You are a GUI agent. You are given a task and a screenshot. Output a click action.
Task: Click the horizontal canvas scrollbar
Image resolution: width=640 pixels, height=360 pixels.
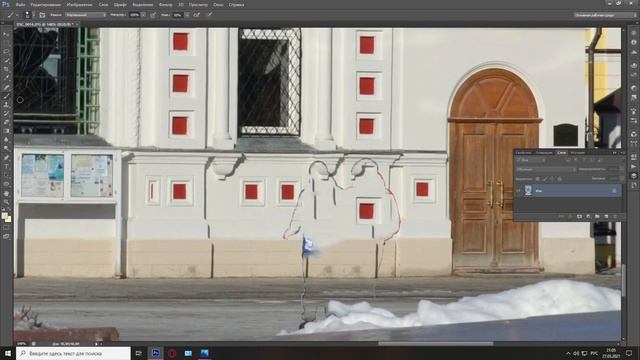coord(436,343)
